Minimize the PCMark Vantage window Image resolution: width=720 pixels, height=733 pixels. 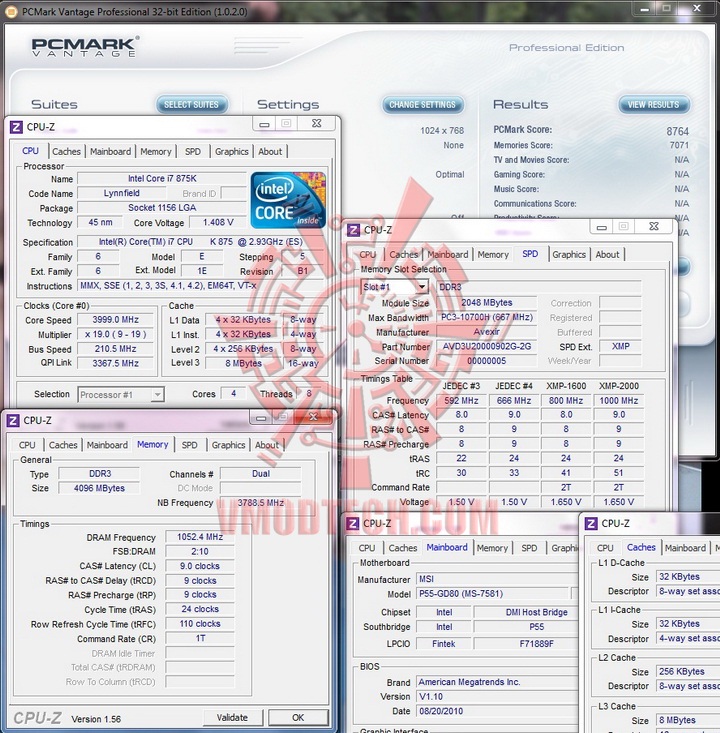click(645, 8)
